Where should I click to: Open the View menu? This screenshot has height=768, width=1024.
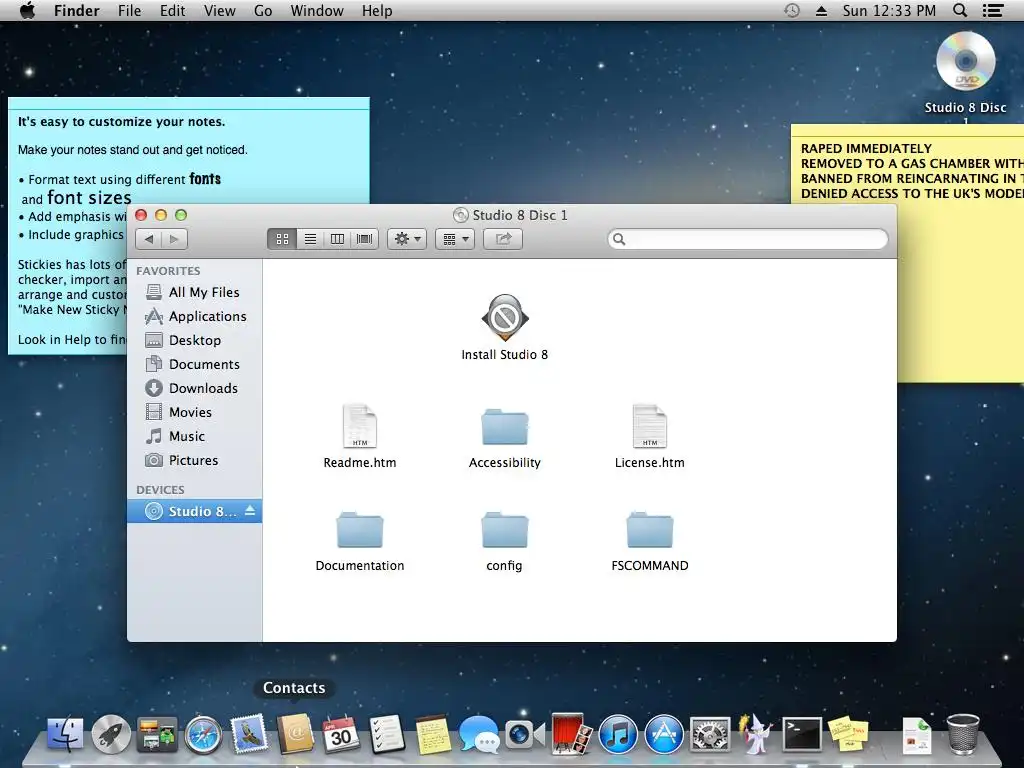coord(219,11)
